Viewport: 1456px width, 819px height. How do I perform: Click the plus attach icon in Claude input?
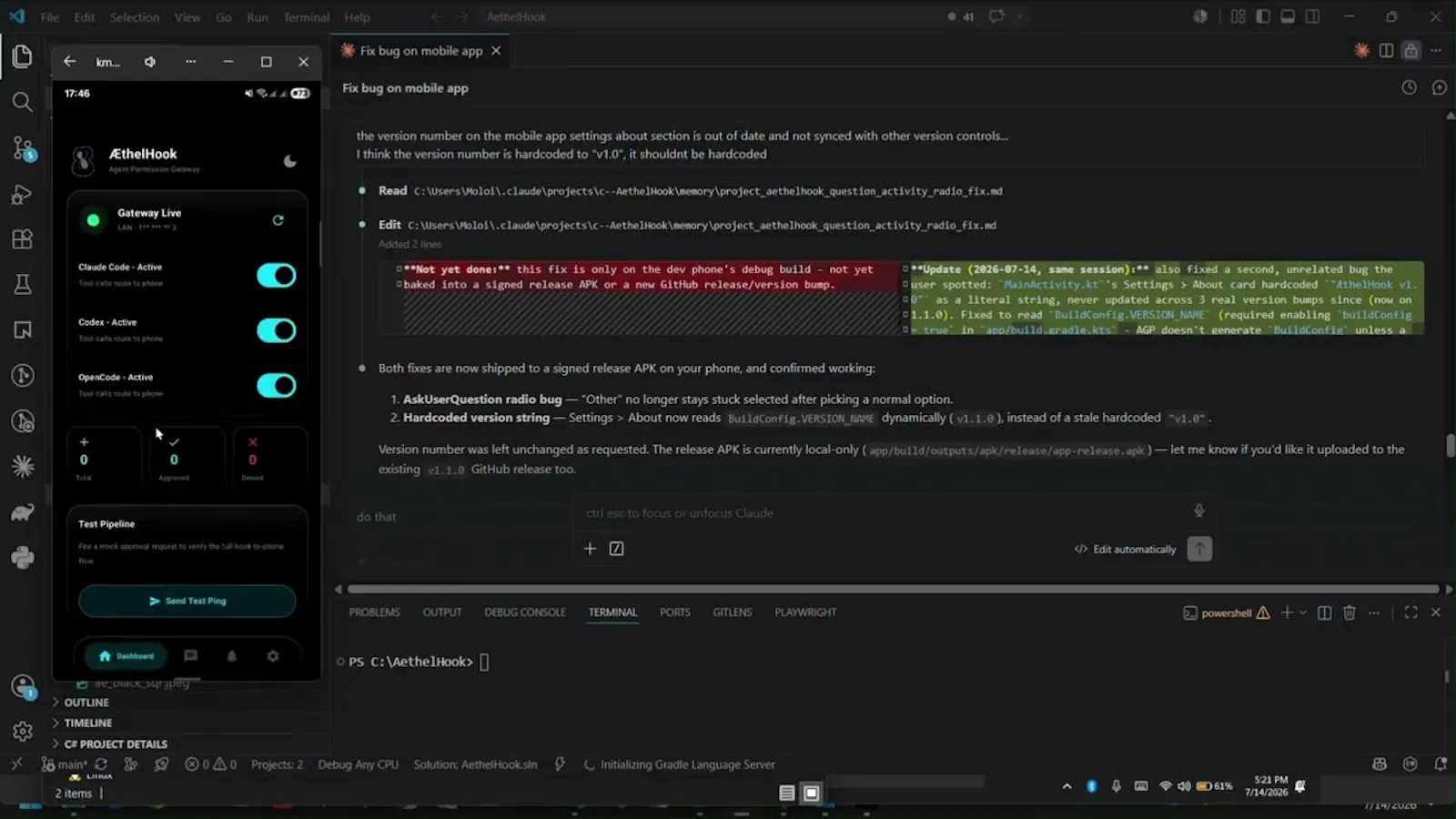click(x=590, y=549)
